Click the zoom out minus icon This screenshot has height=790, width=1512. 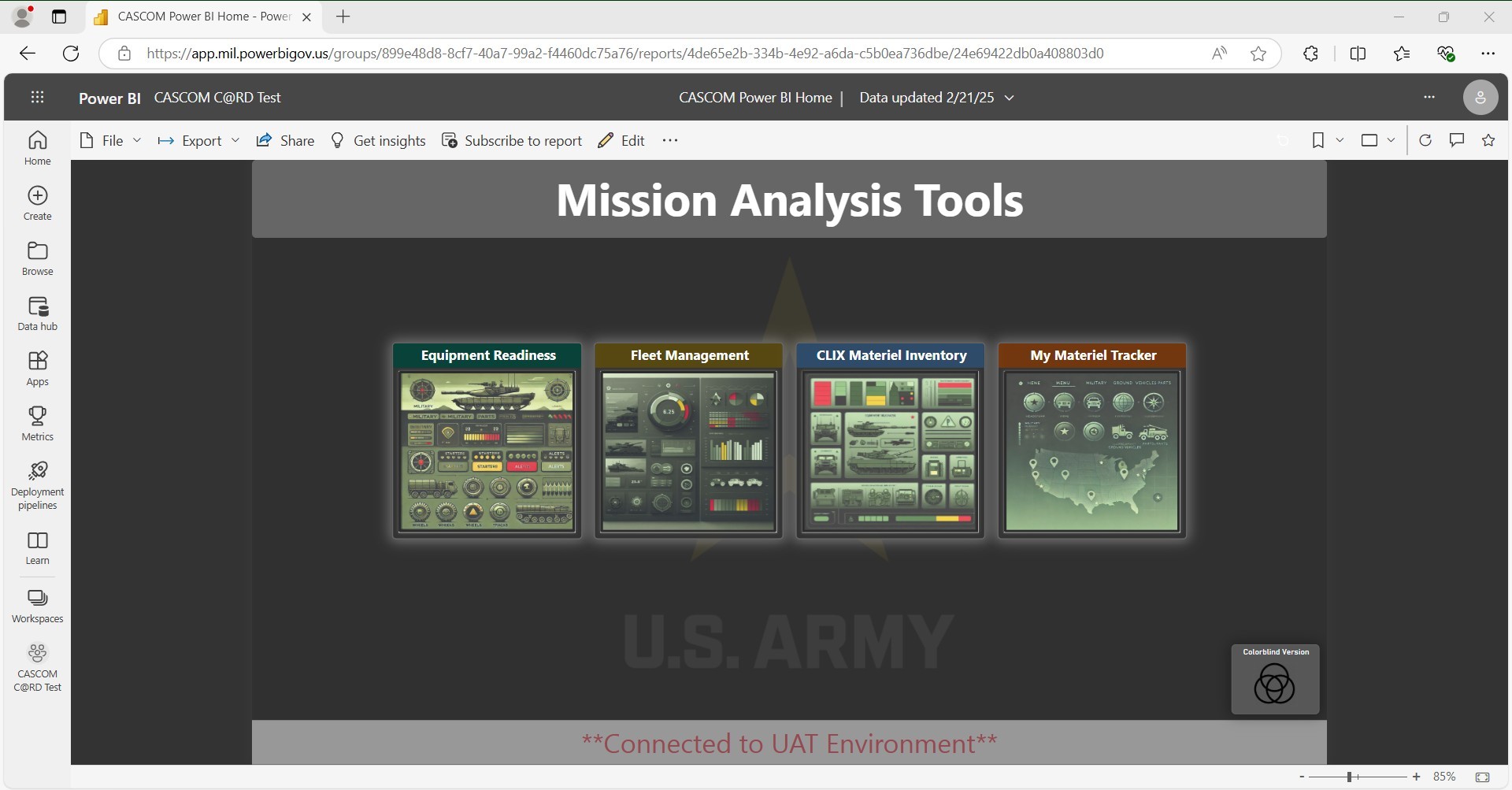pos(1302,777)
